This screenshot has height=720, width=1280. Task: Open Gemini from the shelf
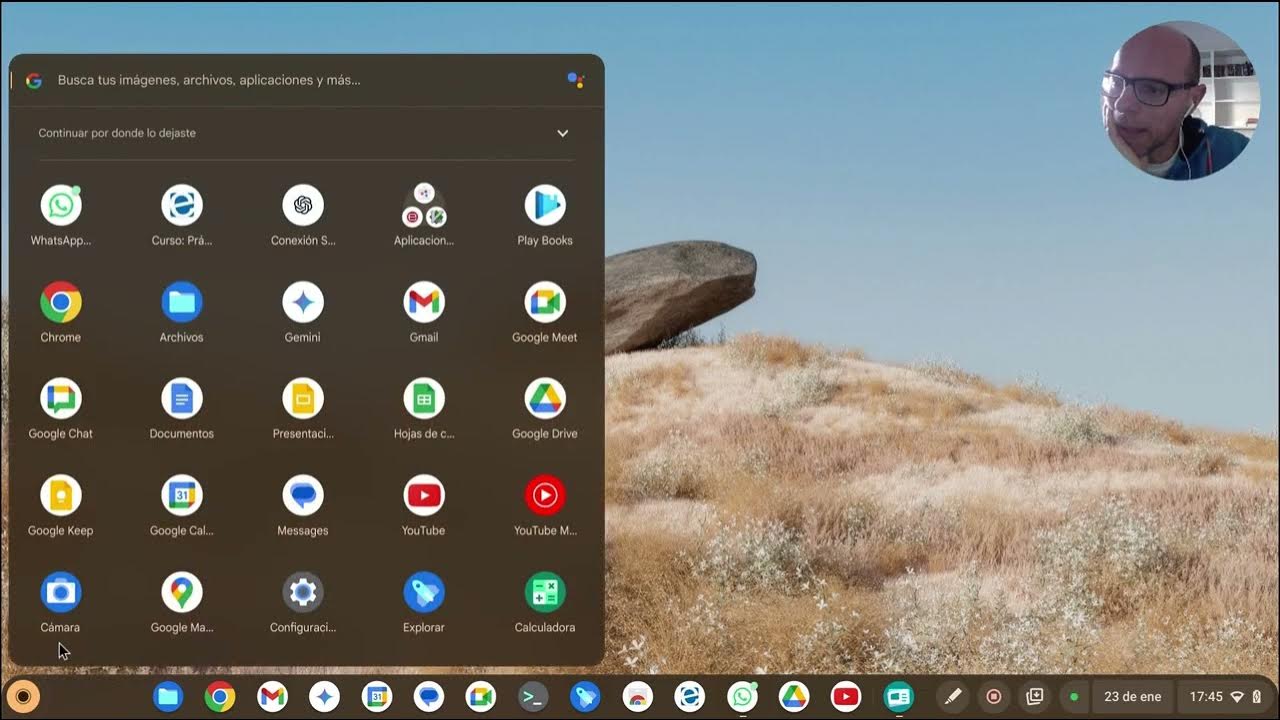pos(324,696)
